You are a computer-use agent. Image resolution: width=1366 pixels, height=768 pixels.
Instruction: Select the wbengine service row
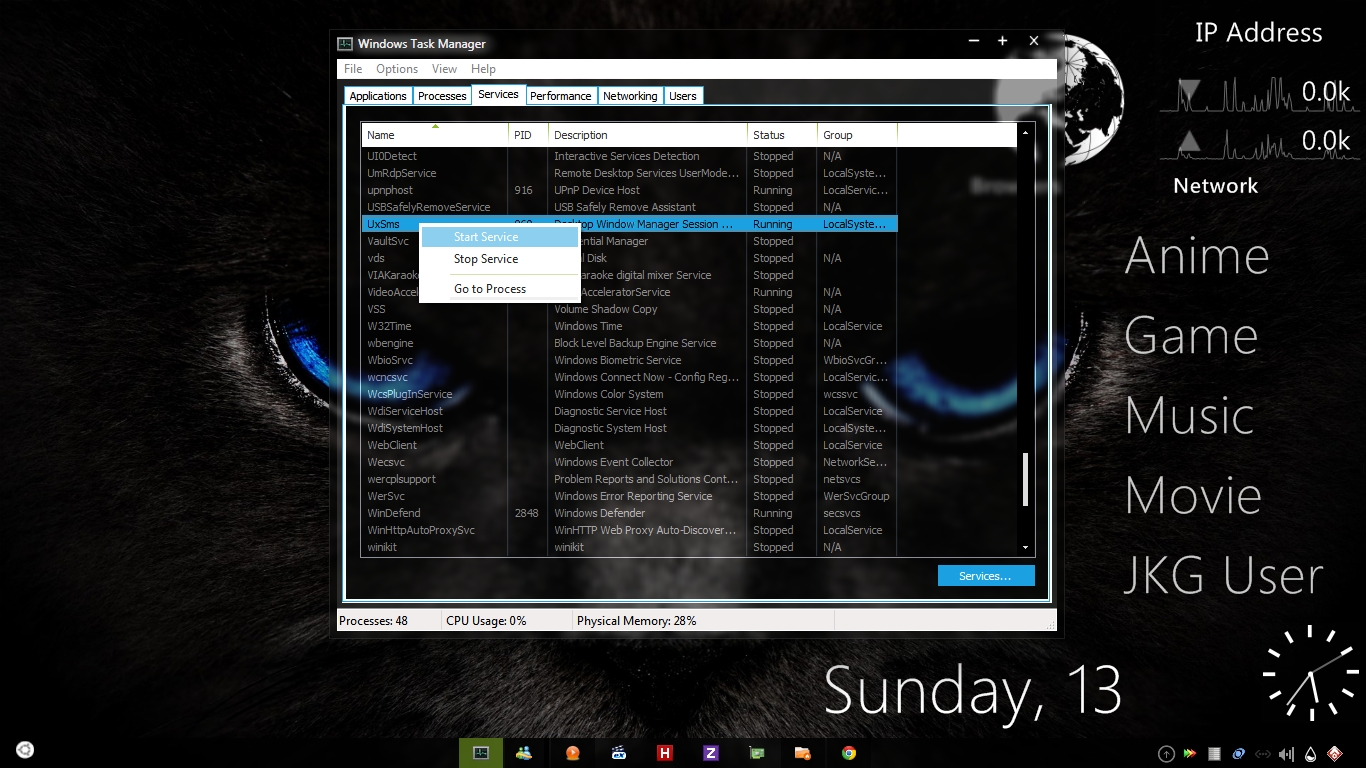[630, 343]
